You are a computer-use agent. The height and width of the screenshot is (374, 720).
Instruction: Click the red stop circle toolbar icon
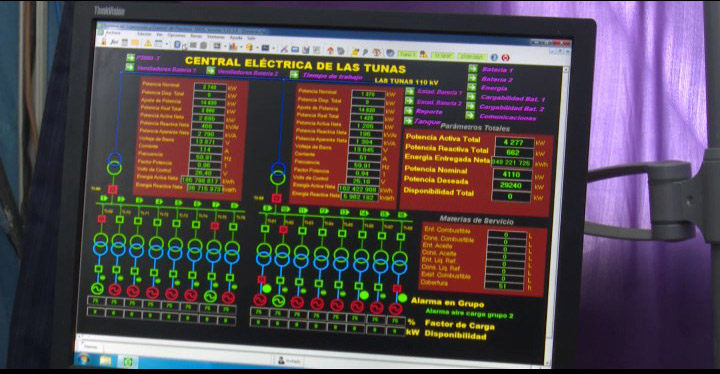click(506, 58)
